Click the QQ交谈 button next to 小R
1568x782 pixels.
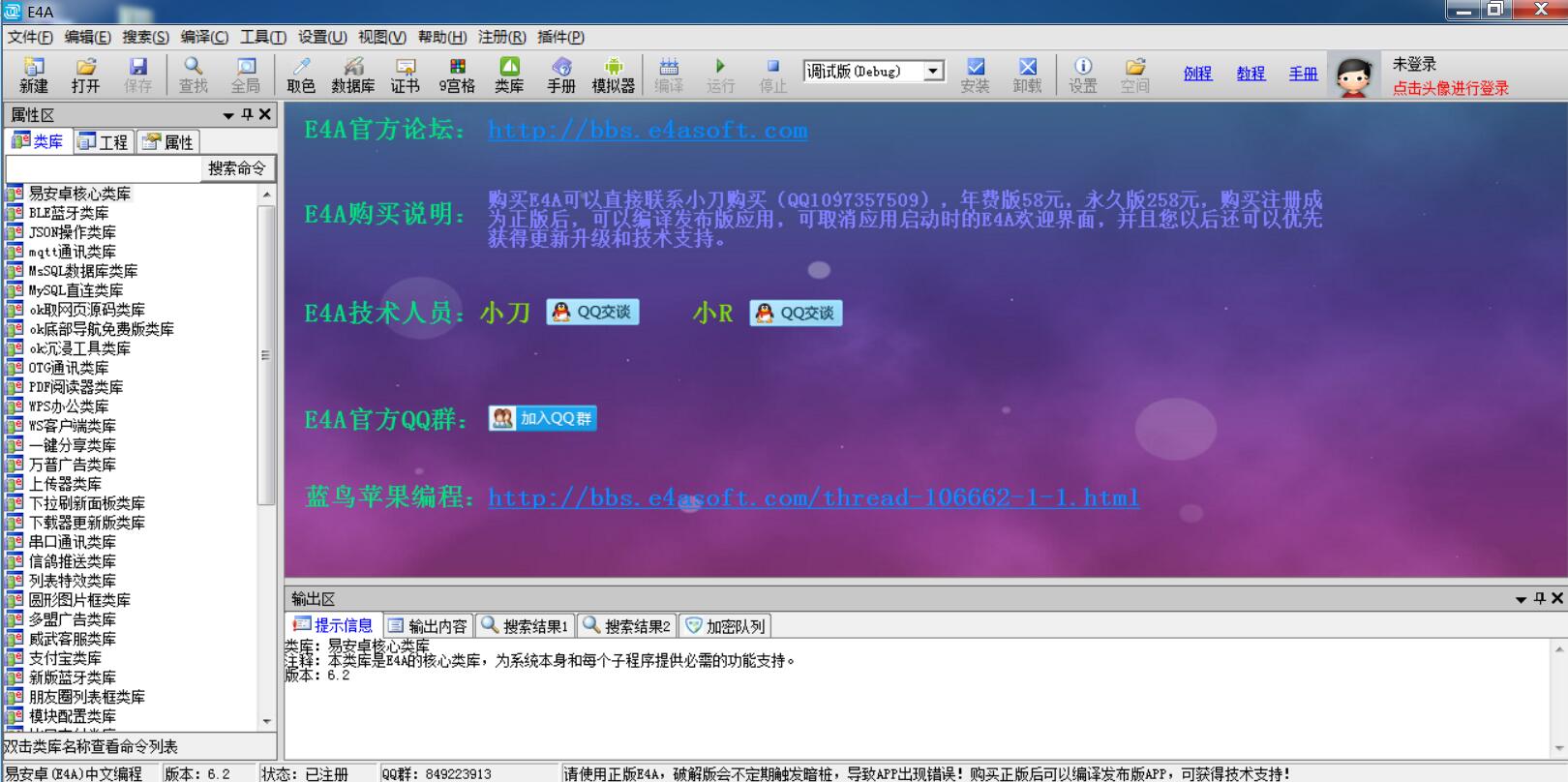point(797,313)
